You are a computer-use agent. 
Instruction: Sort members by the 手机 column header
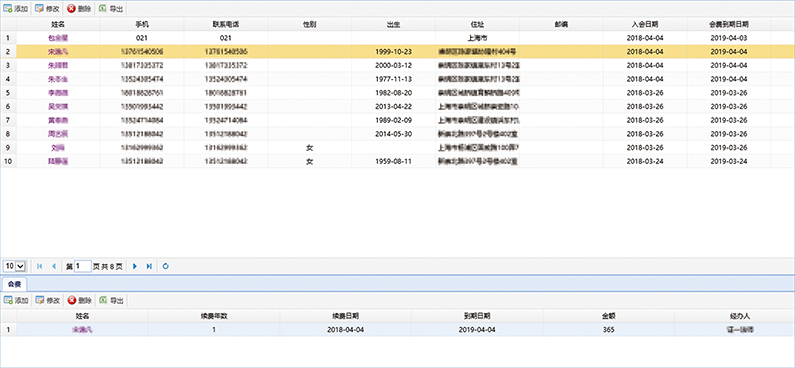pos(142,24)
